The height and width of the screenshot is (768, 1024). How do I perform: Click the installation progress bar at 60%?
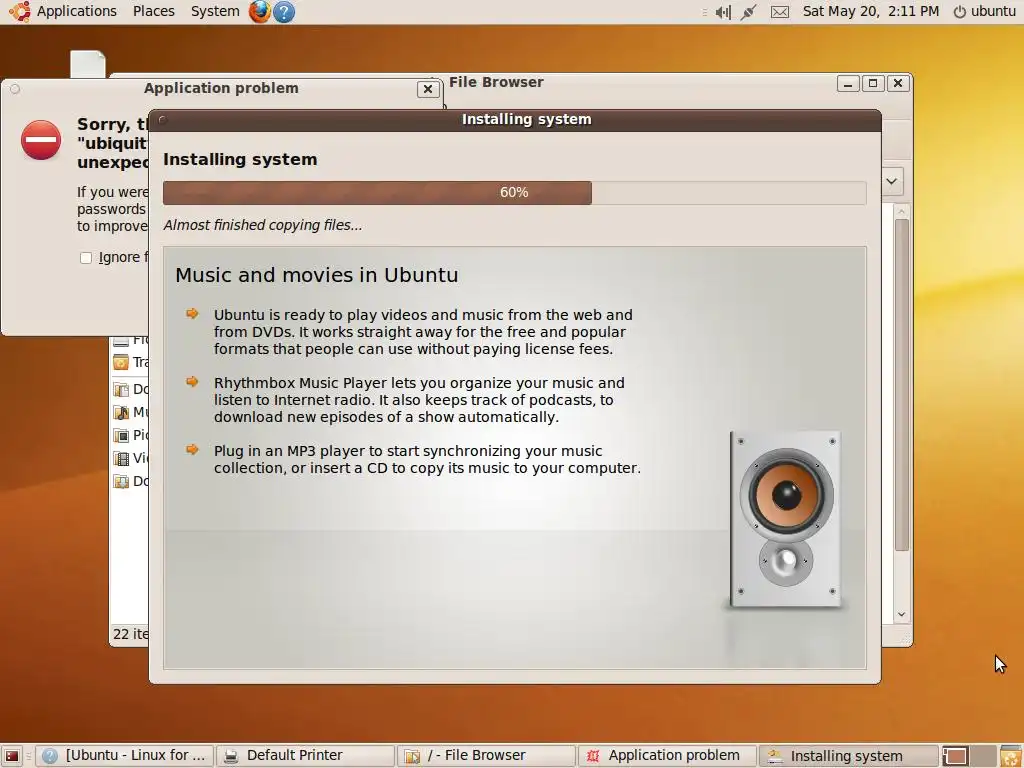point(515,193)
